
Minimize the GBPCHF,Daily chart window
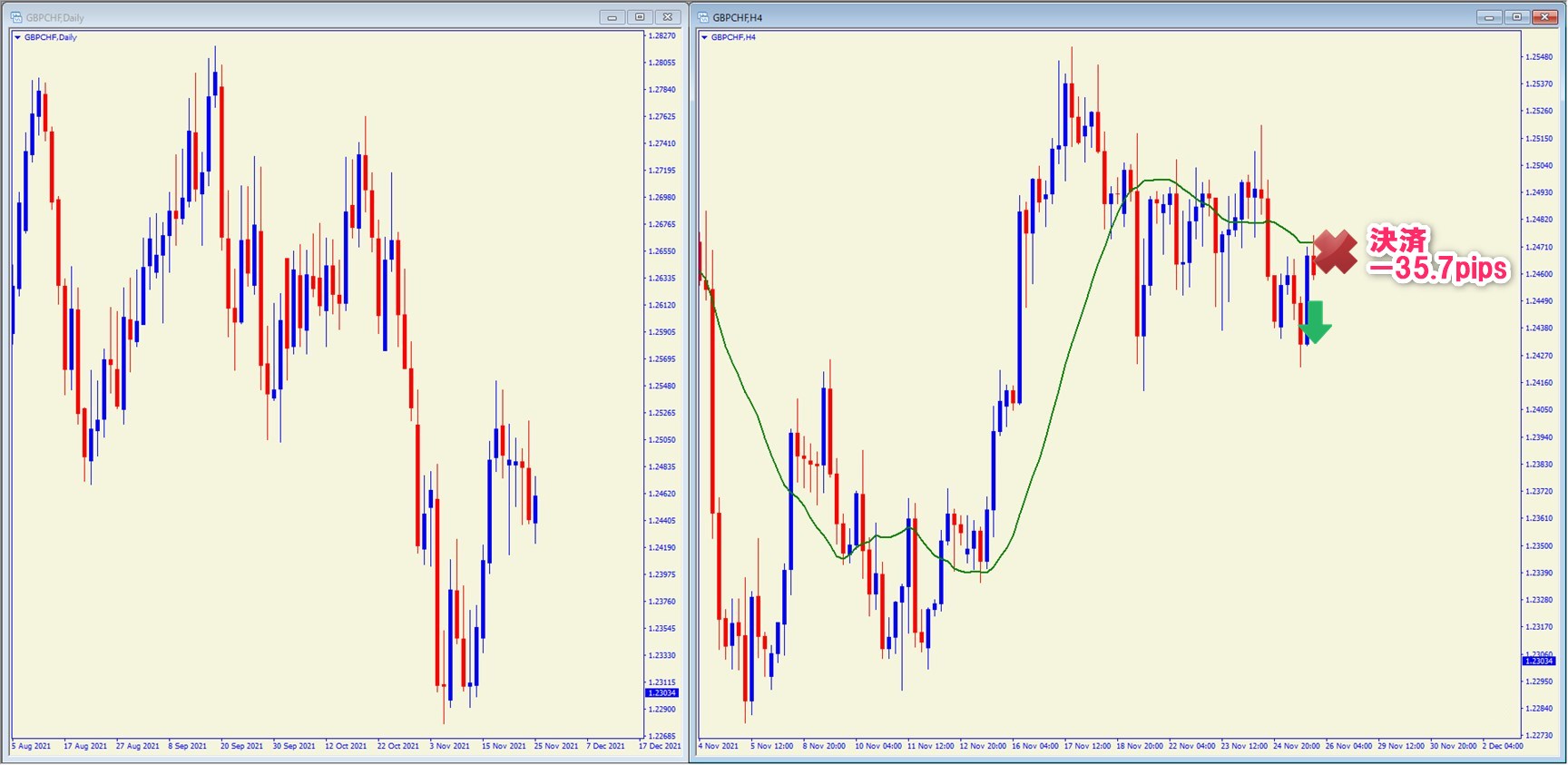[x=612, y=17]
